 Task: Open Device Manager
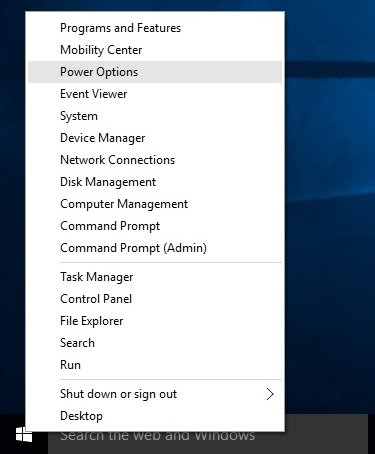[x=155, y=138]
